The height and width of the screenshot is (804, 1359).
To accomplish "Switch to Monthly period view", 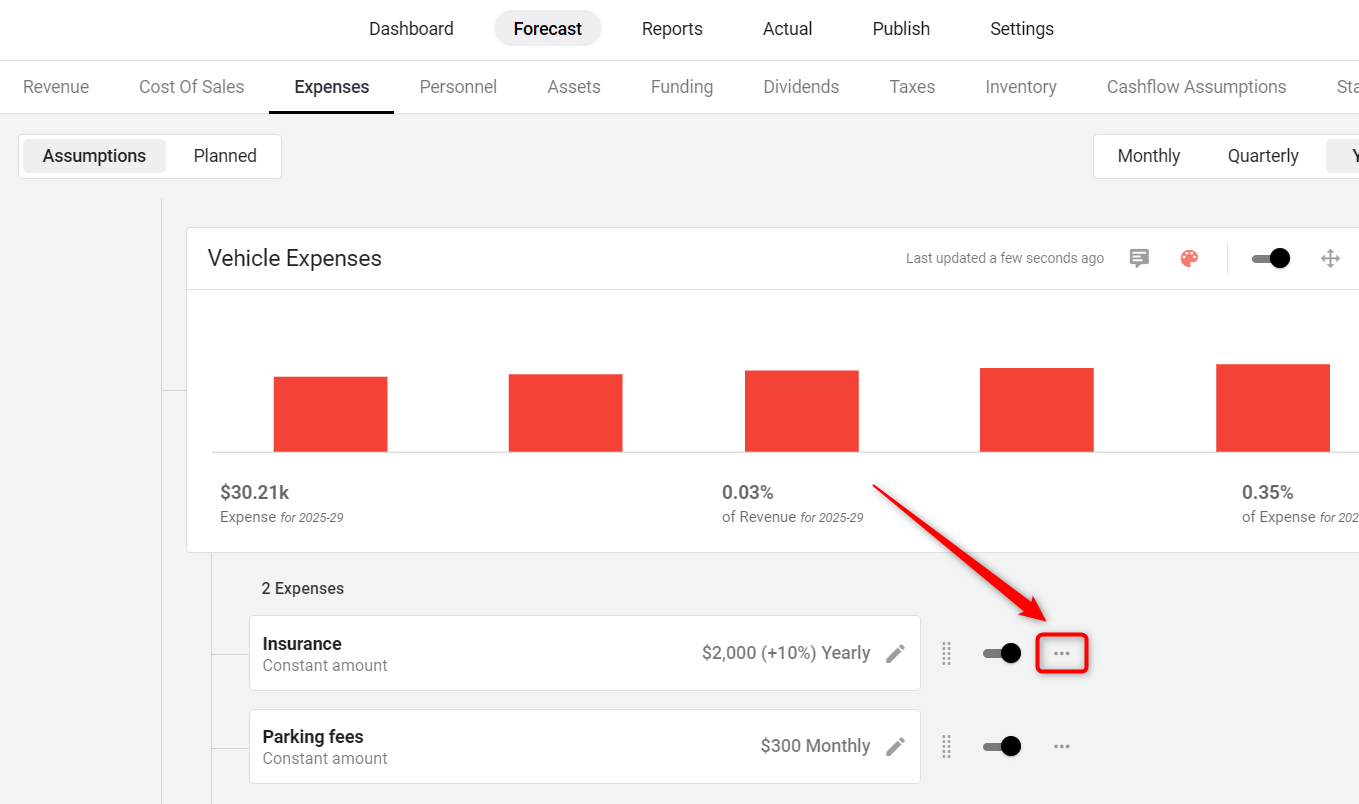I will tap(1149, 156).
